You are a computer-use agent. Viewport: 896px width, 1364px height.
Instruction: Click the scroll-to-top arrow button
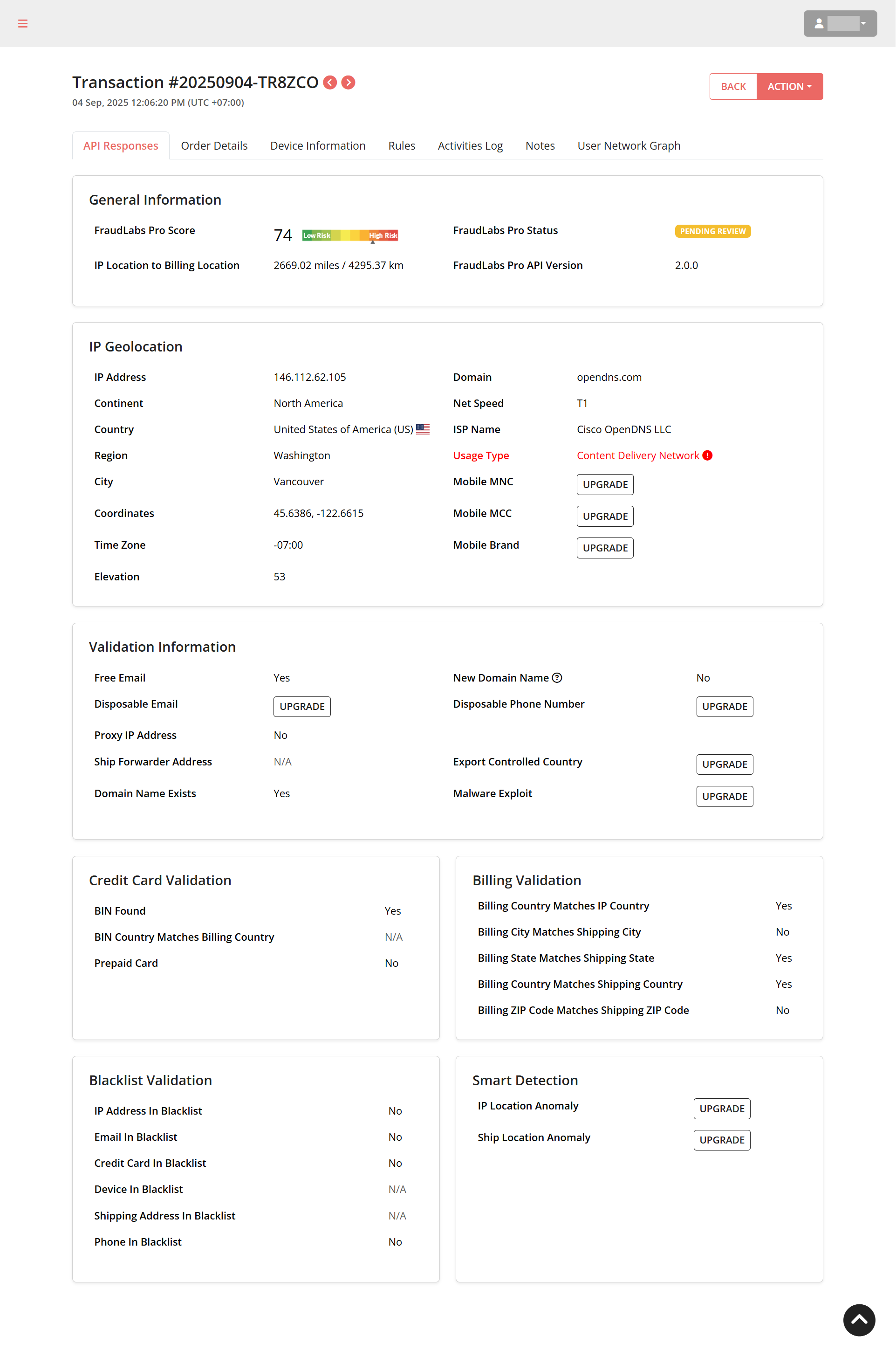click(x=859, y=1321)
